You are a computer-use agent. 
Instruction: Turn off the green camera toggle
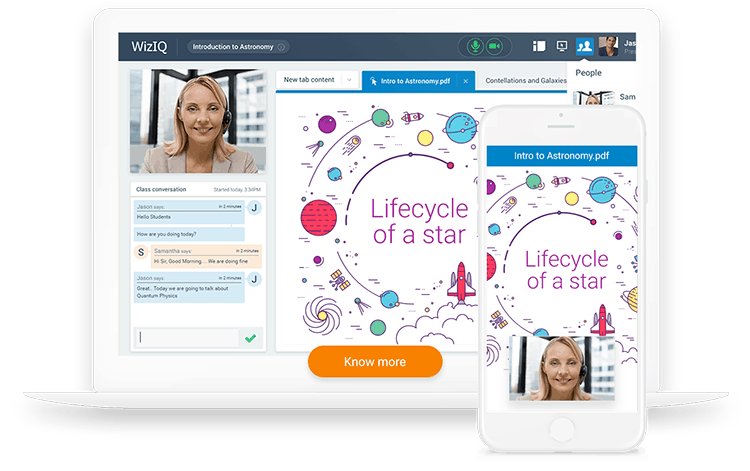click(x=495, y=46)
